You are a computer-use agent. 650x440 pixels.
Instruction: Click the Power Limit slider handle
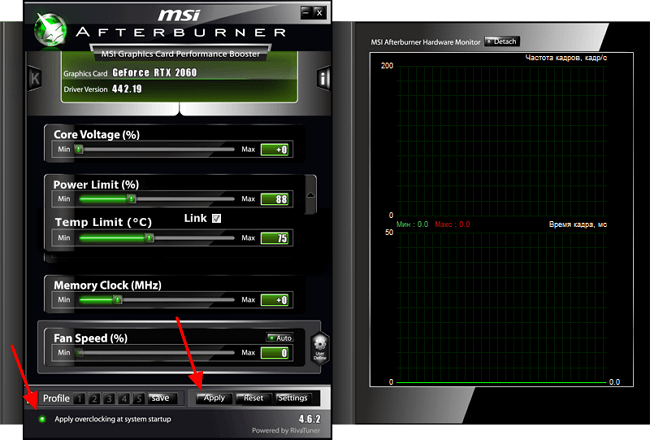tap(131, 199)
